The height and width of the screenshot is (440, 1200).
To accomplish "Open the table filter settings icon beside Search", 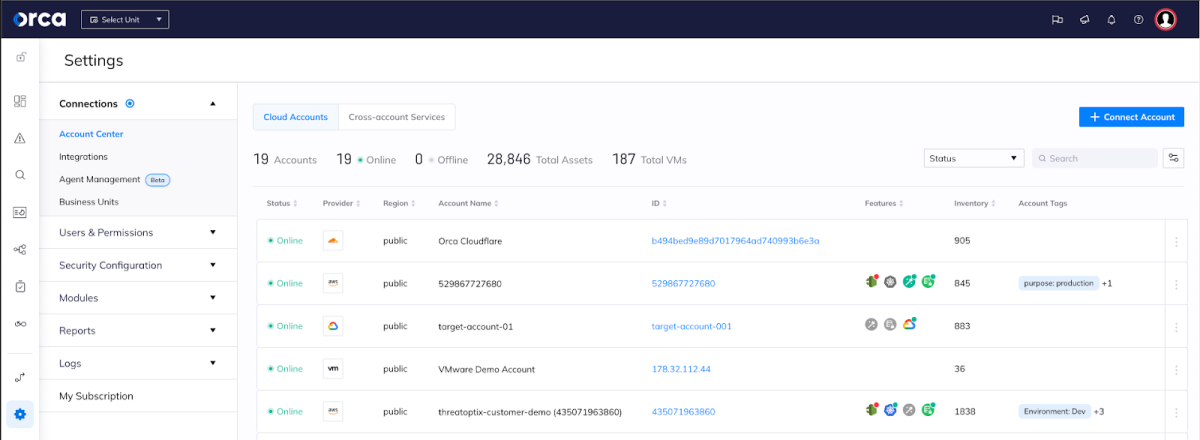I will 1174,158.
